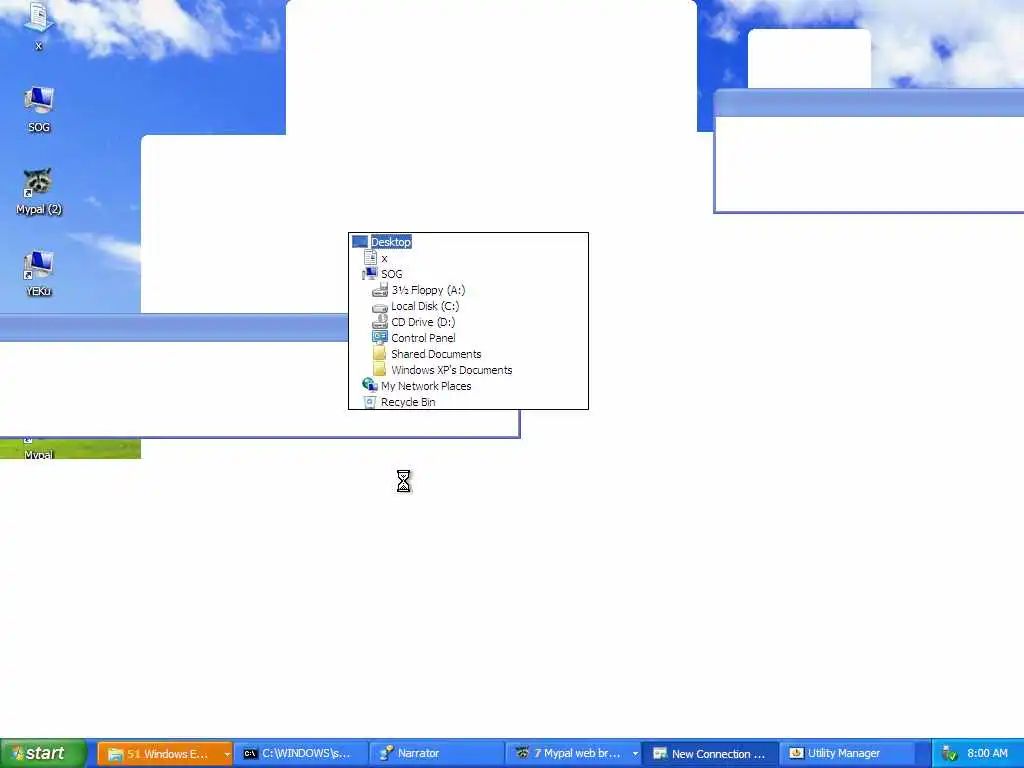The height and width of the screenshot is (768, 1024).
Task: Choose Control Panel entry in tree
Action: pos(423,338)
